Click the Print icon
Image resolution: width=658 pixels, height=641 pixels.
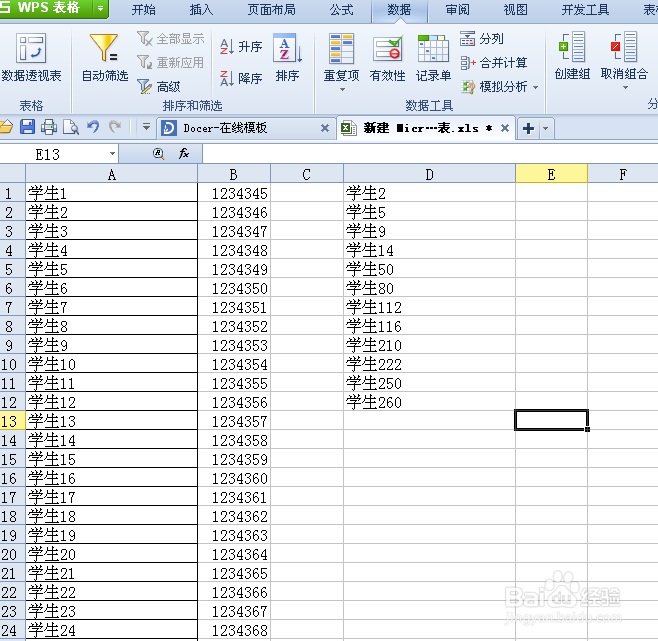coord(49,127)
